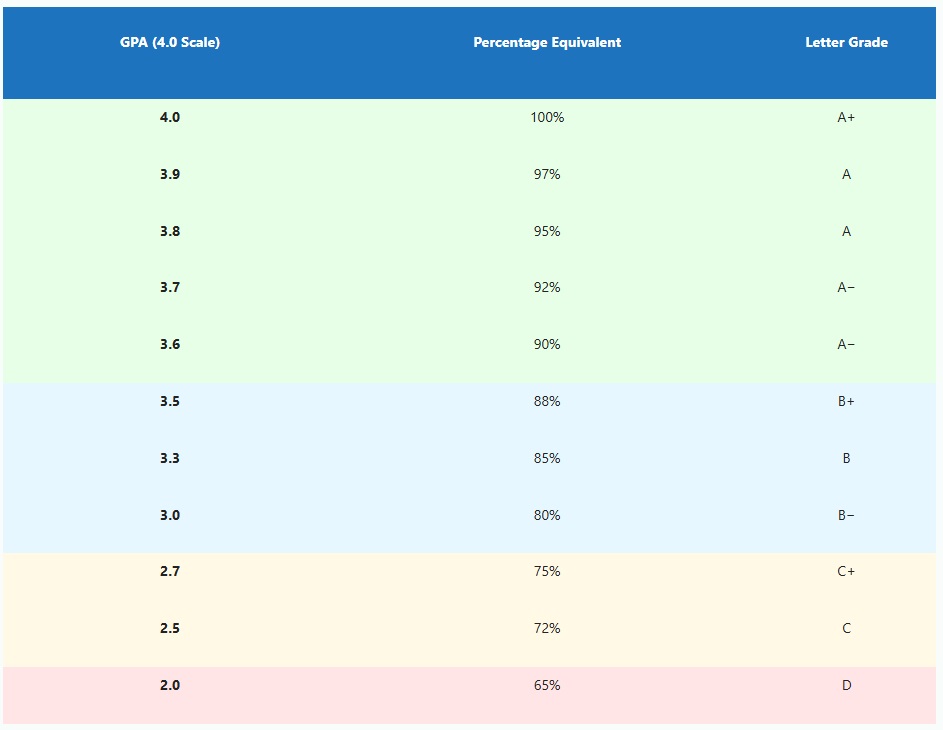Click the Letter Grade column header
Viewport: 943px width, 730px height.
point(846,42)
